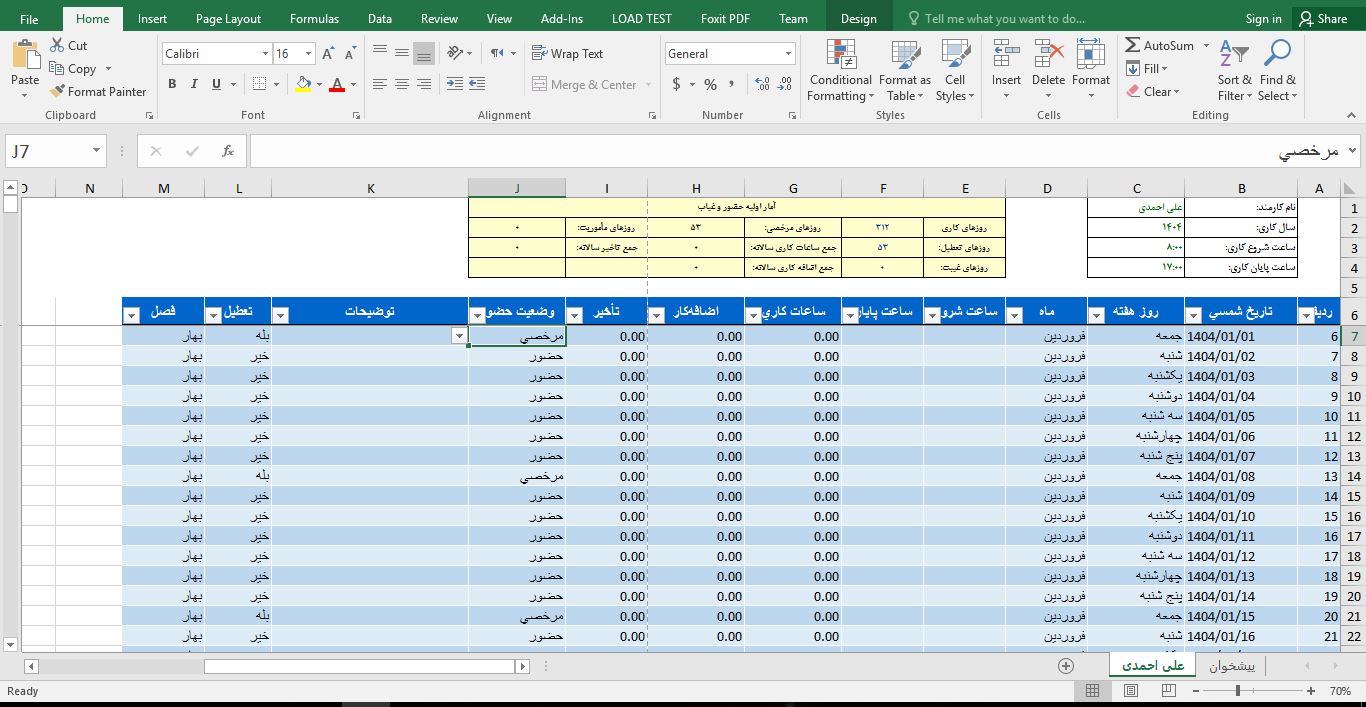Switch to the Page Layout tab

click(228, 19)
